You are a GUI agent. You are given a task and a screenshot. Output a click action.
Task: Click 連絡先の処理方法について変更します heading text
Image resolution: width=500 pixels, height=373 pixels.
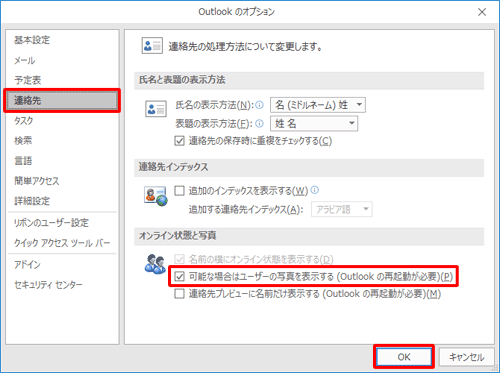pos(245,47)
